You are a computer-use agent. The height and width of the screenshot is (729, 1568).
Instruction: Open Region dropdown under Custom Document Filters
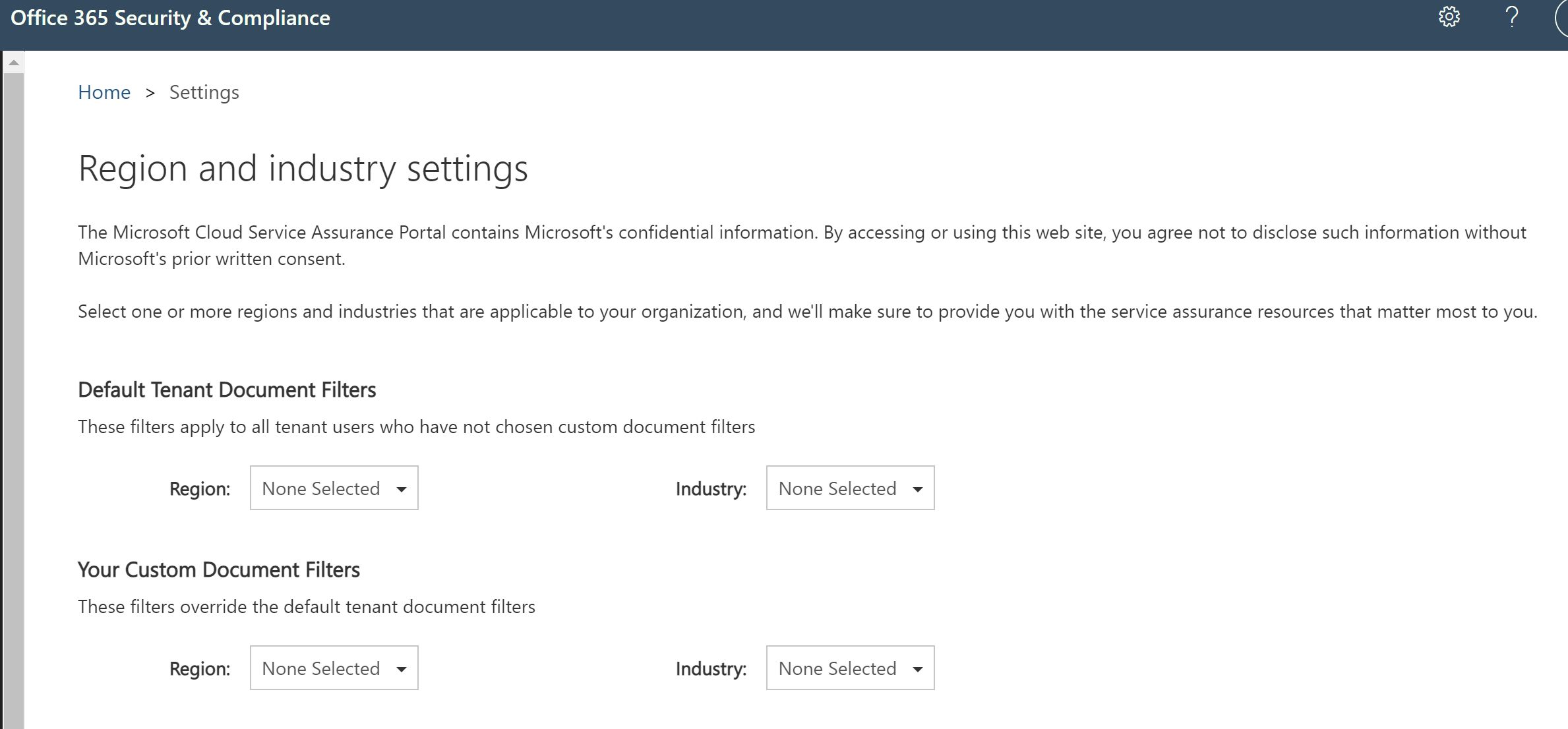(334, 668)
